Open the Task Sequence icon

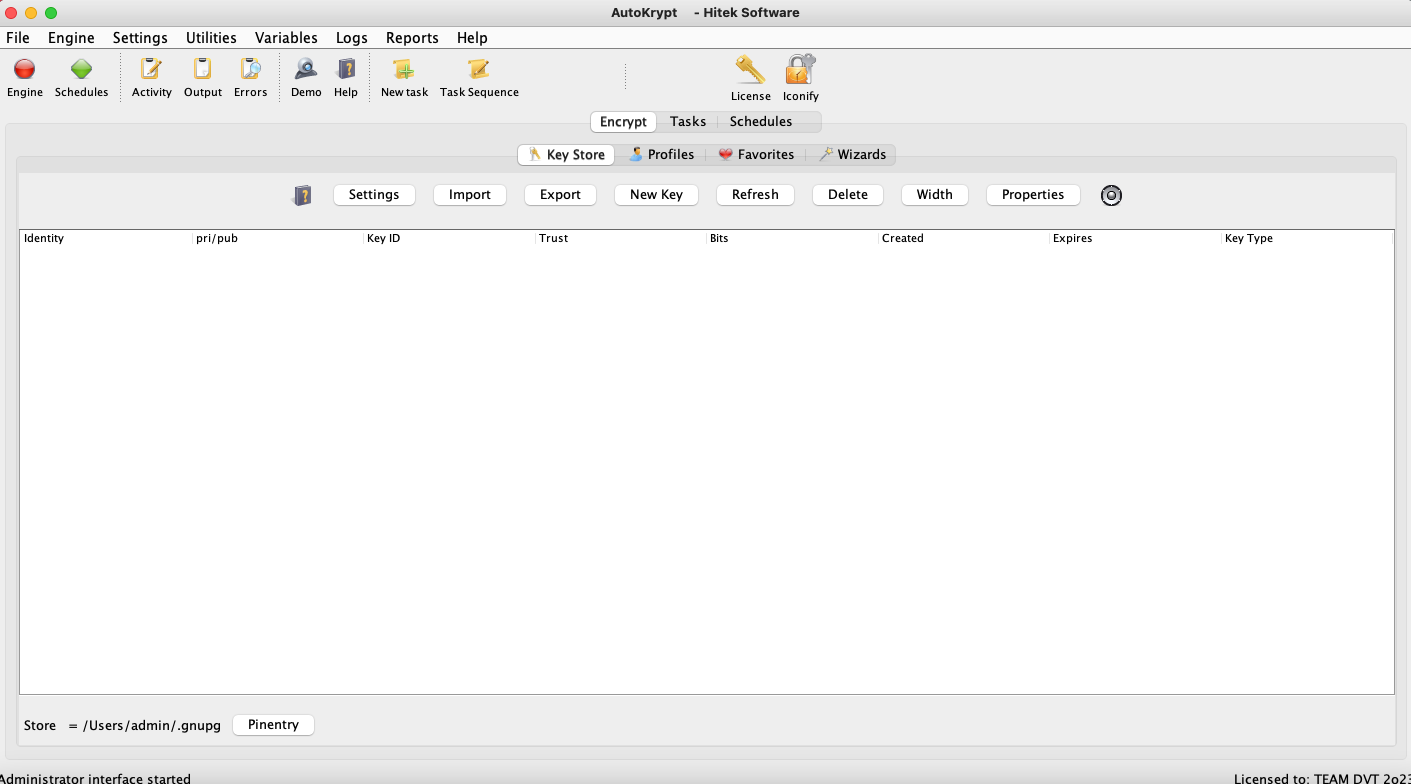point(479,70)
